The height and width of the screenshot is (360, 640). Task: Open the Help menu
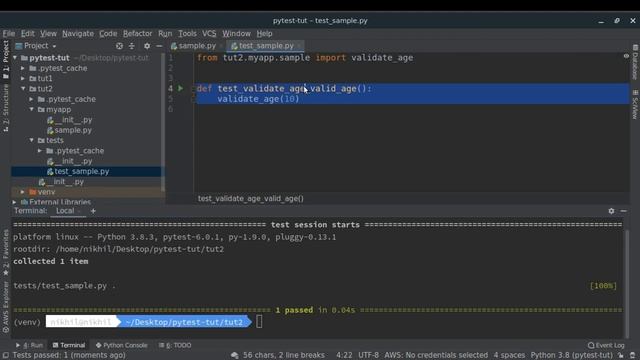pyautogui.click(x=264, y=33)
